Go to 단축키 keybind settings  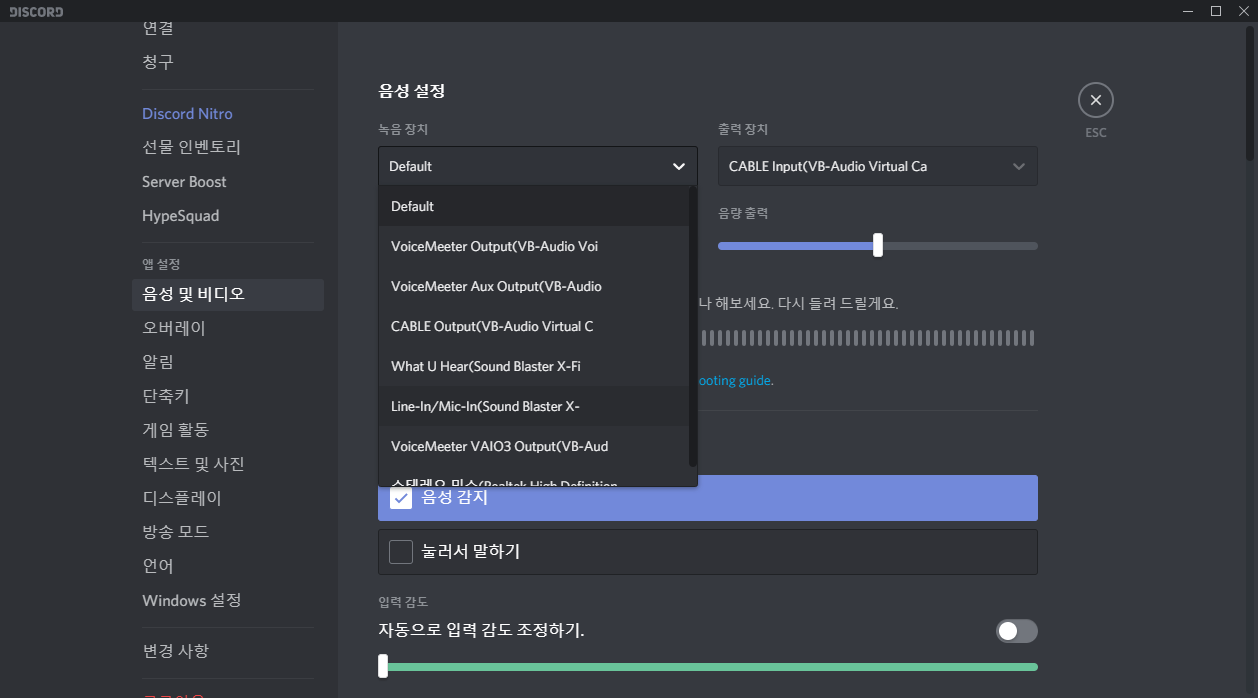coord(166,396)
